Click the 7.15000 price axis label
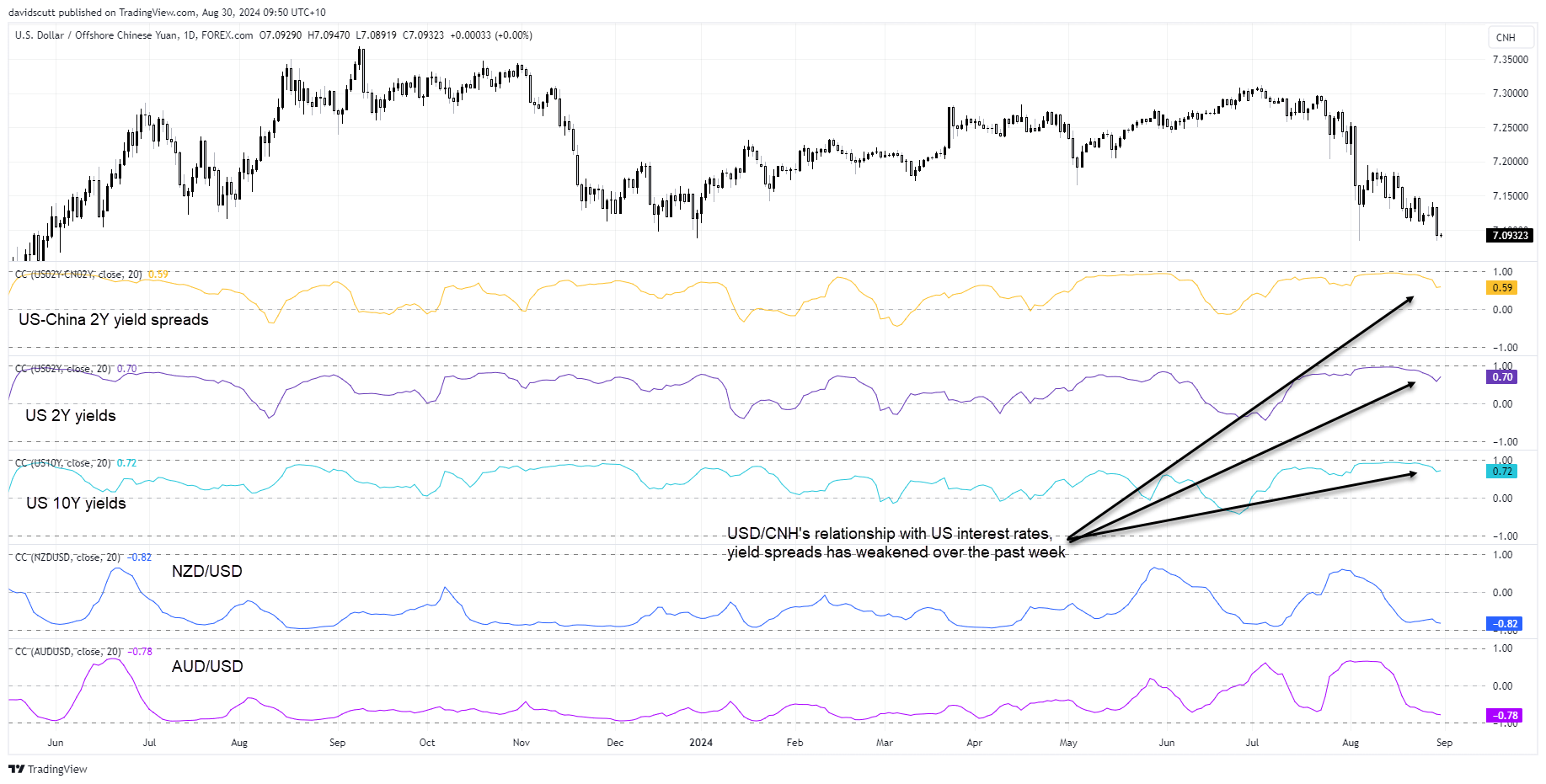The image size is (1546, 784). click(1510, 196)
